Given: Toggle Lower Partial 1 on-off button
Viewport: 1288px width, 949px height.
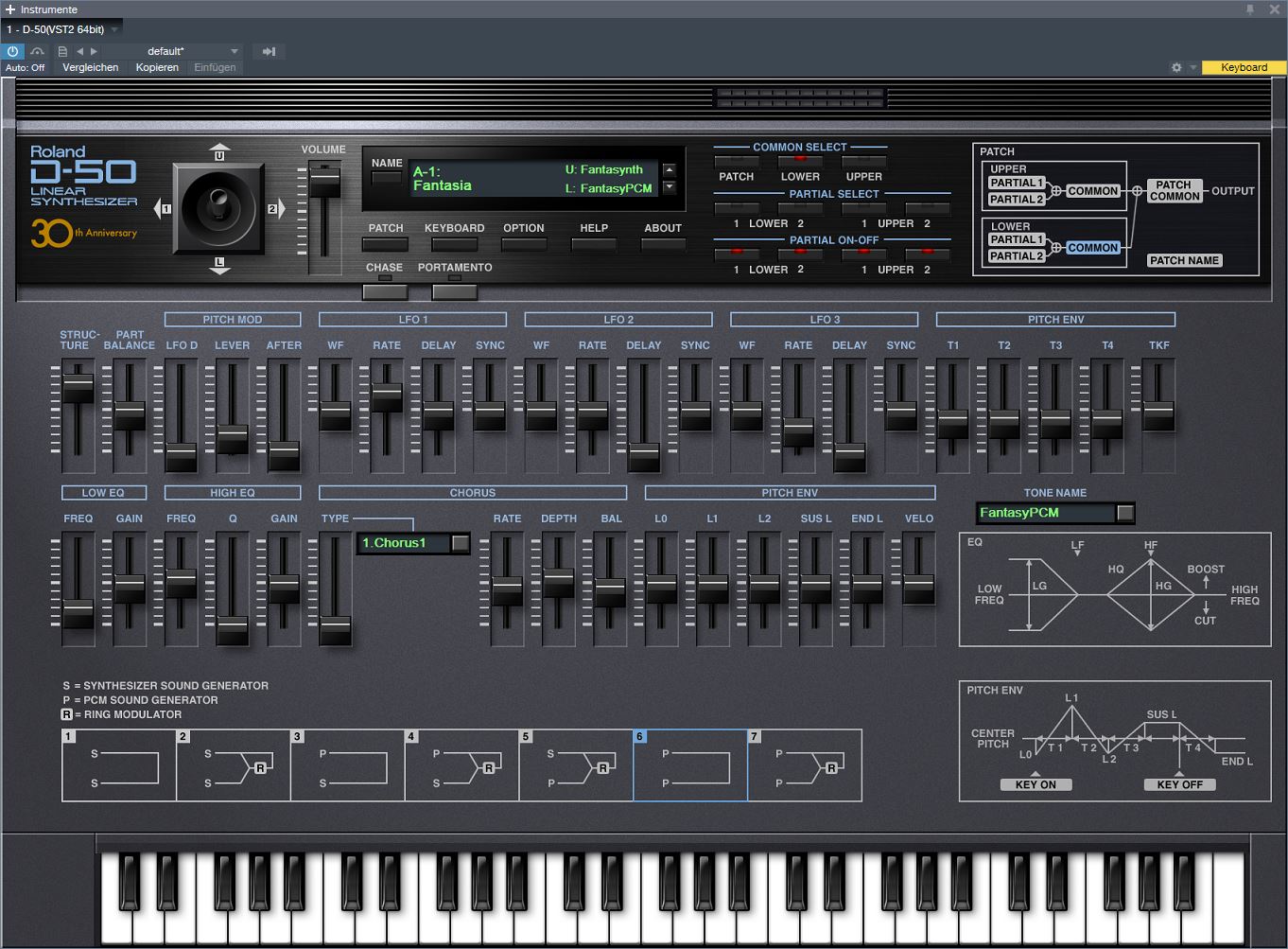Looking at the screenshot, I should [737, 254].
